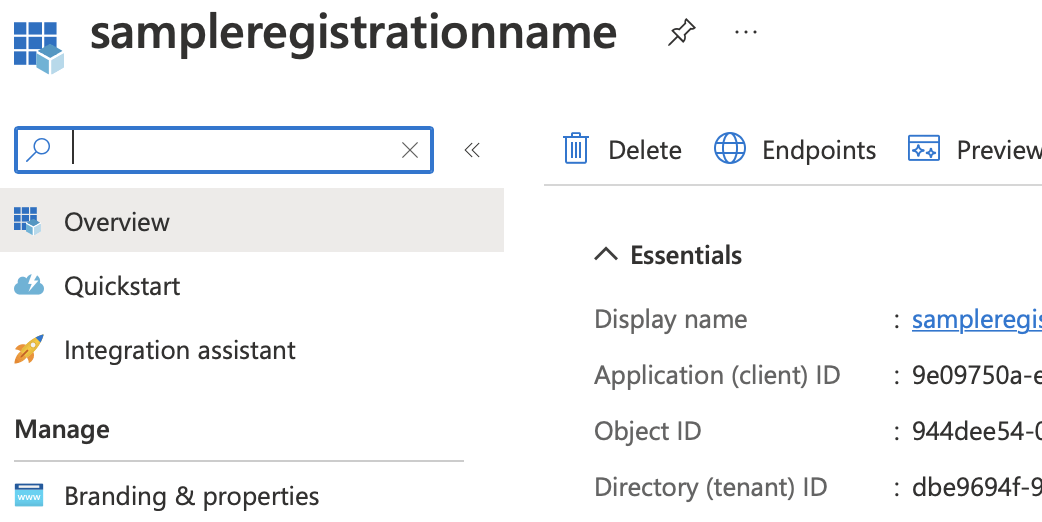
Task: Open Branding & properties
Action: pyautogui.click(x=191, y=496)
